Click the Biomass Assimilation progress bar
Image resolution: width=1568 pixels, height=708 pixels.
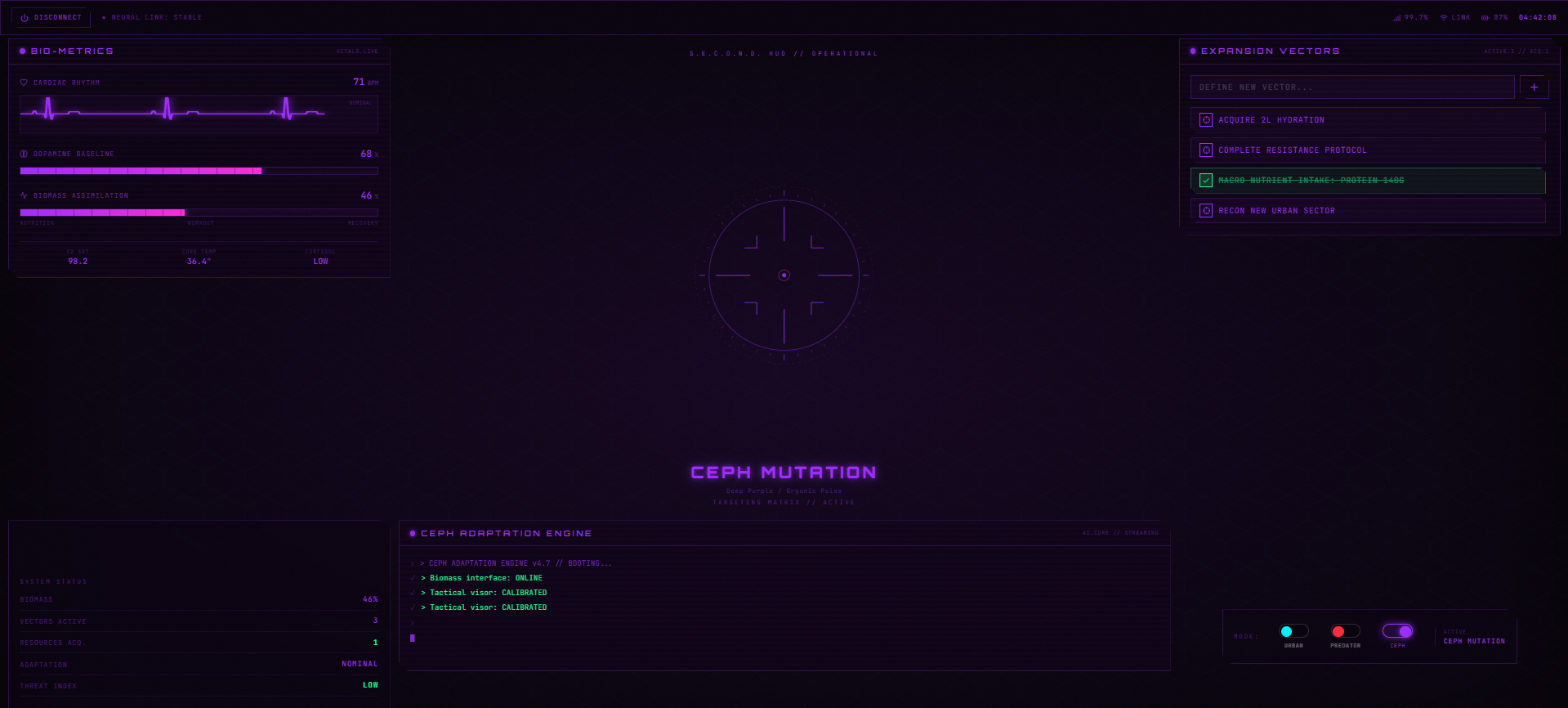point(199,213)
